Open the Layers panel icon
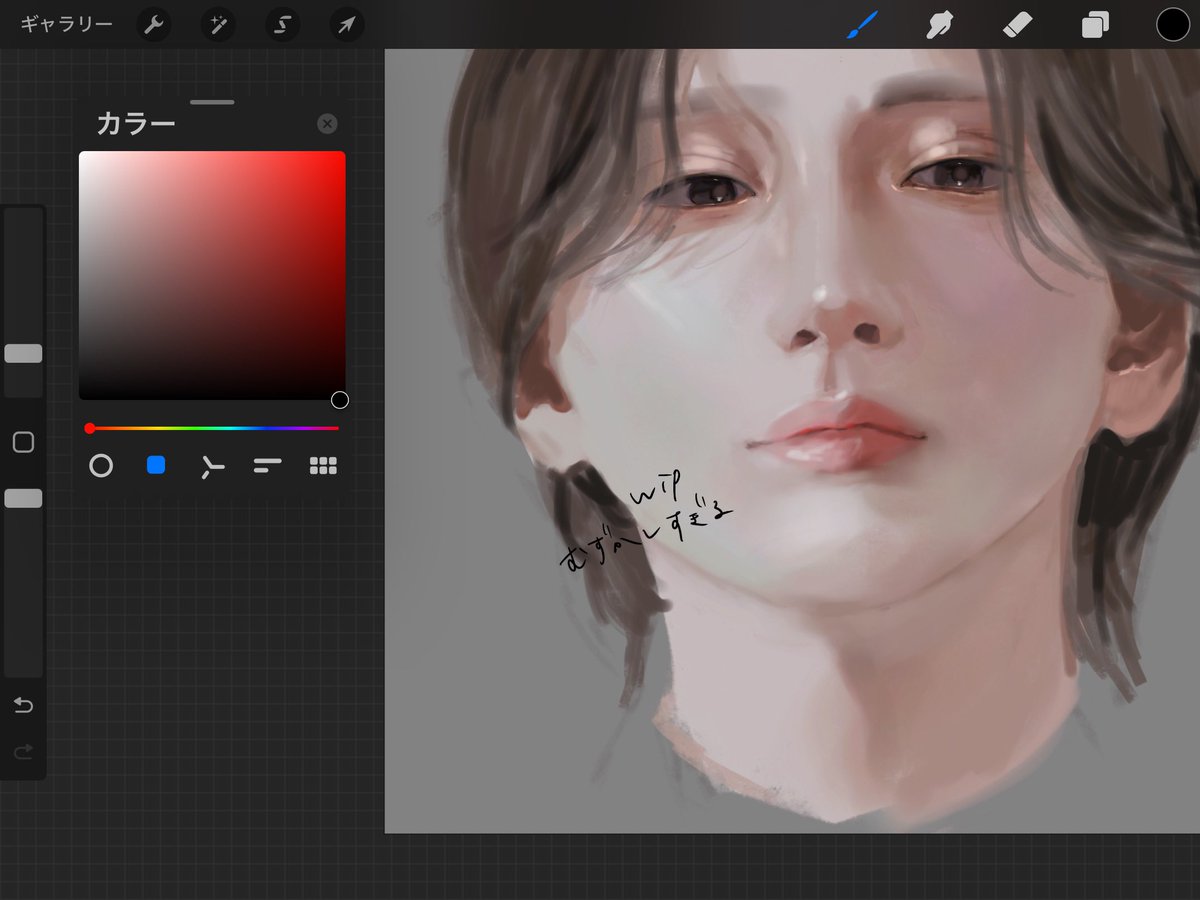Viewport: 1200px width, 900px height. (x=1095, y=25)
